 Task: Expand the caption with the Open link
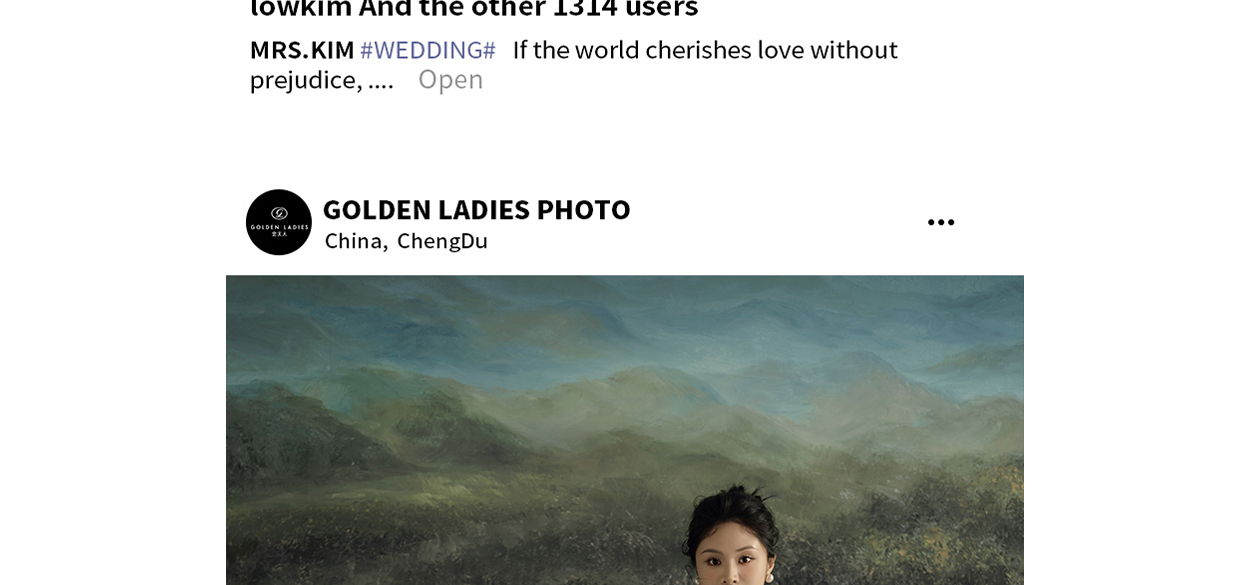coord(450,79)
